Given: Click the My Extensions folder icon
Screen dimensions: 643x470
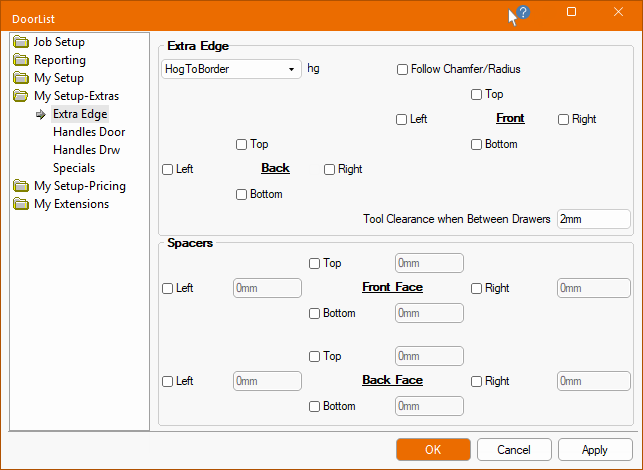Looking at the screenshot, I should (x=22, y=204).
